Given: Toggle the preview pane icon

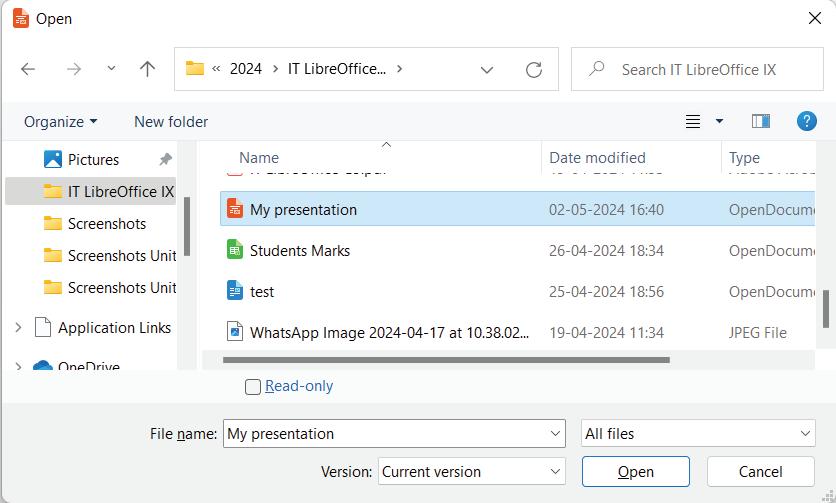Looking at the screenshot, I should 760,121.
